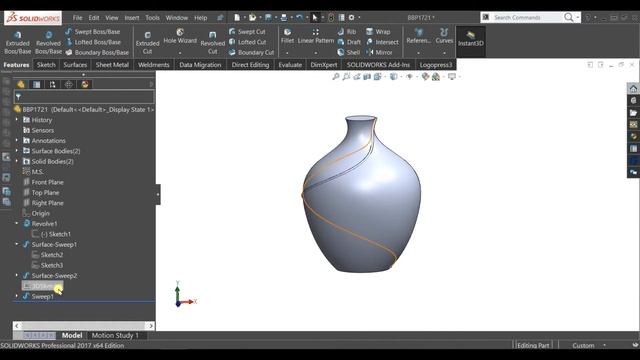Expand the Surface Bodies(2) folder
The width and height of the screenshot is (640, 360).
click(x=17, y=151)
